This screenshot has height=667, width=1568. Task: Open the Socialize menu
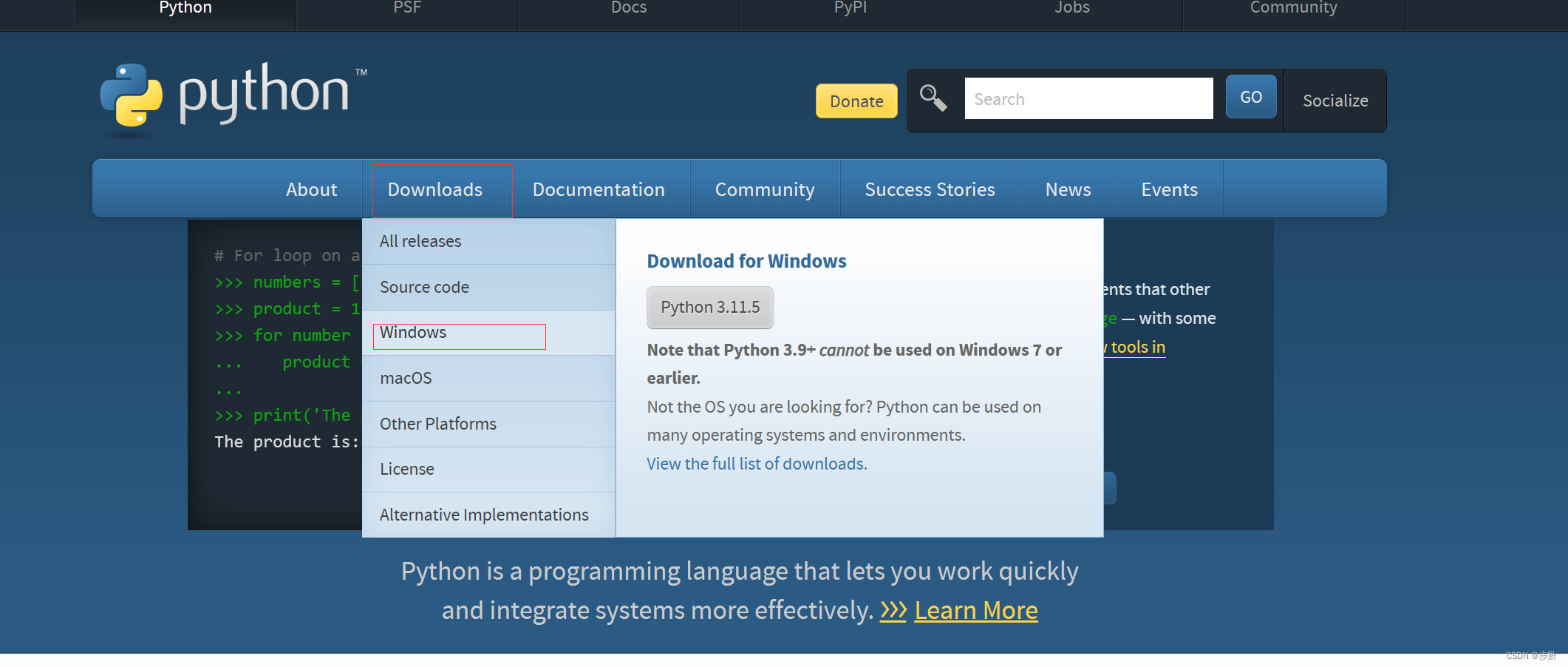[x=1335, y=101]
